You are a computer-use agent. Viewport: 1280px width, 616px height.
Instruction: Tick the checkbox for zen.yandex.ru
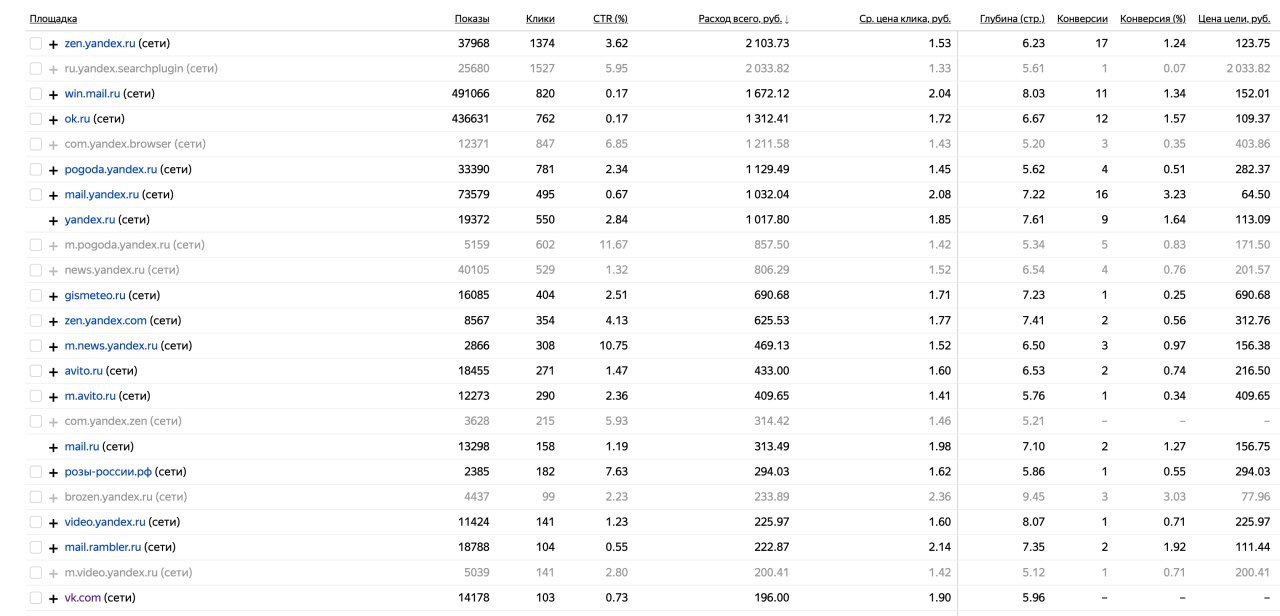click(36, 43)
